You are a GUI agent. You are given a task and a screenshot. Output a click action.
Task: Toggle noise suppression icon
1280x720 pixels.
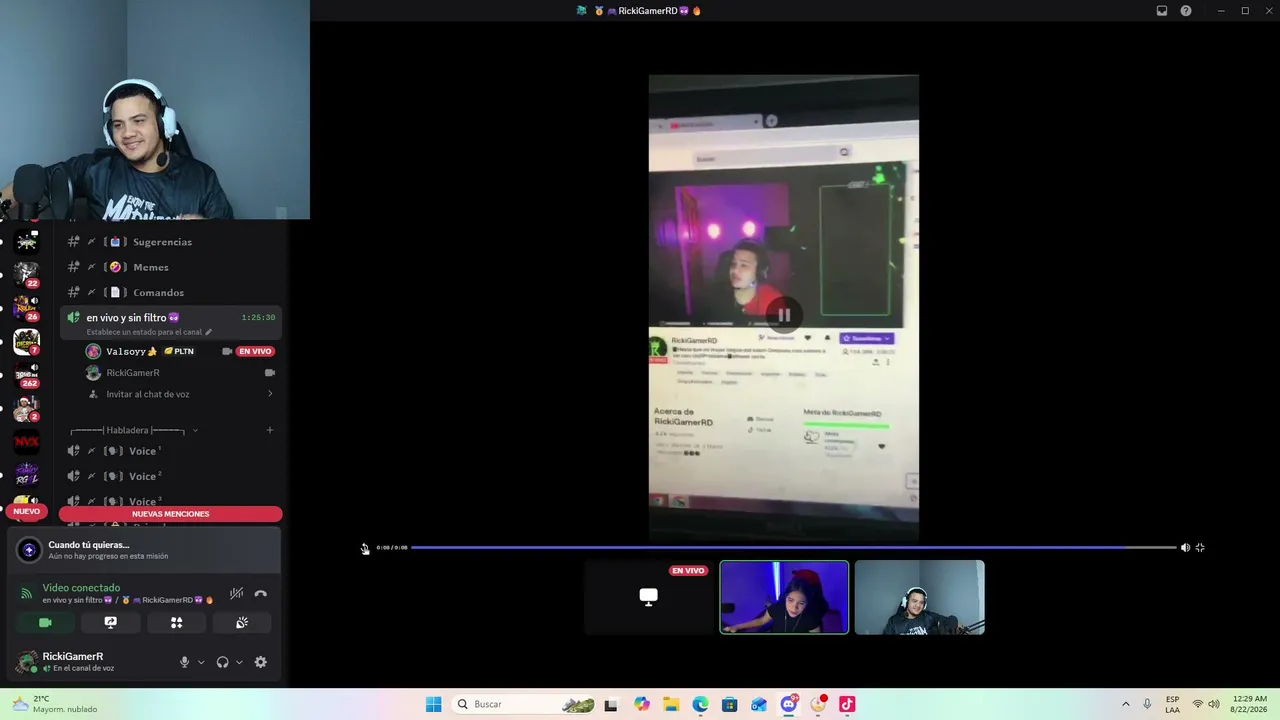coord(237,593)
